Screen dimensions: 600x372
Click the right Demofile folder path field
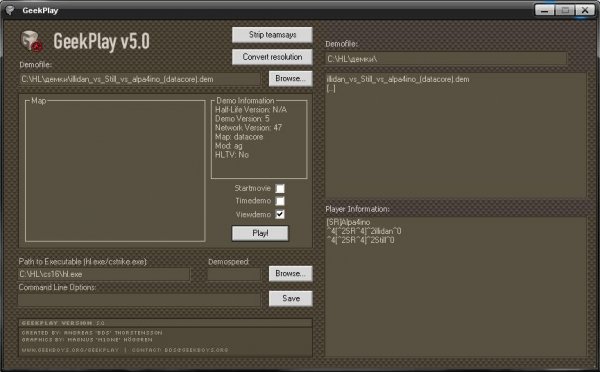pos(446,59)
